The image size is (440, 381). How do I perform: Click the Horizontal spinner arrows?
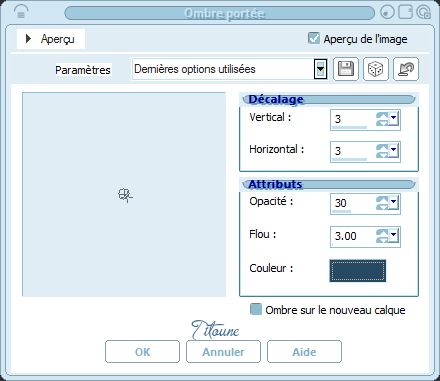coord(382,151)
